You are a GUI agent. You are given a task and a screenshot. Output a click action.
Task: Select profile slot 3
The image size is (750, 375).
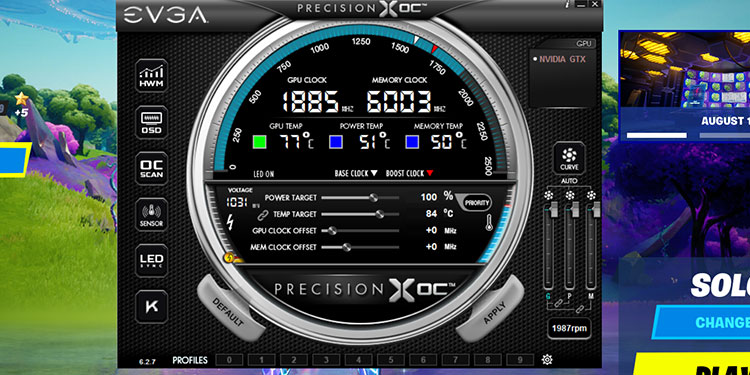click(x=326, y=360)
